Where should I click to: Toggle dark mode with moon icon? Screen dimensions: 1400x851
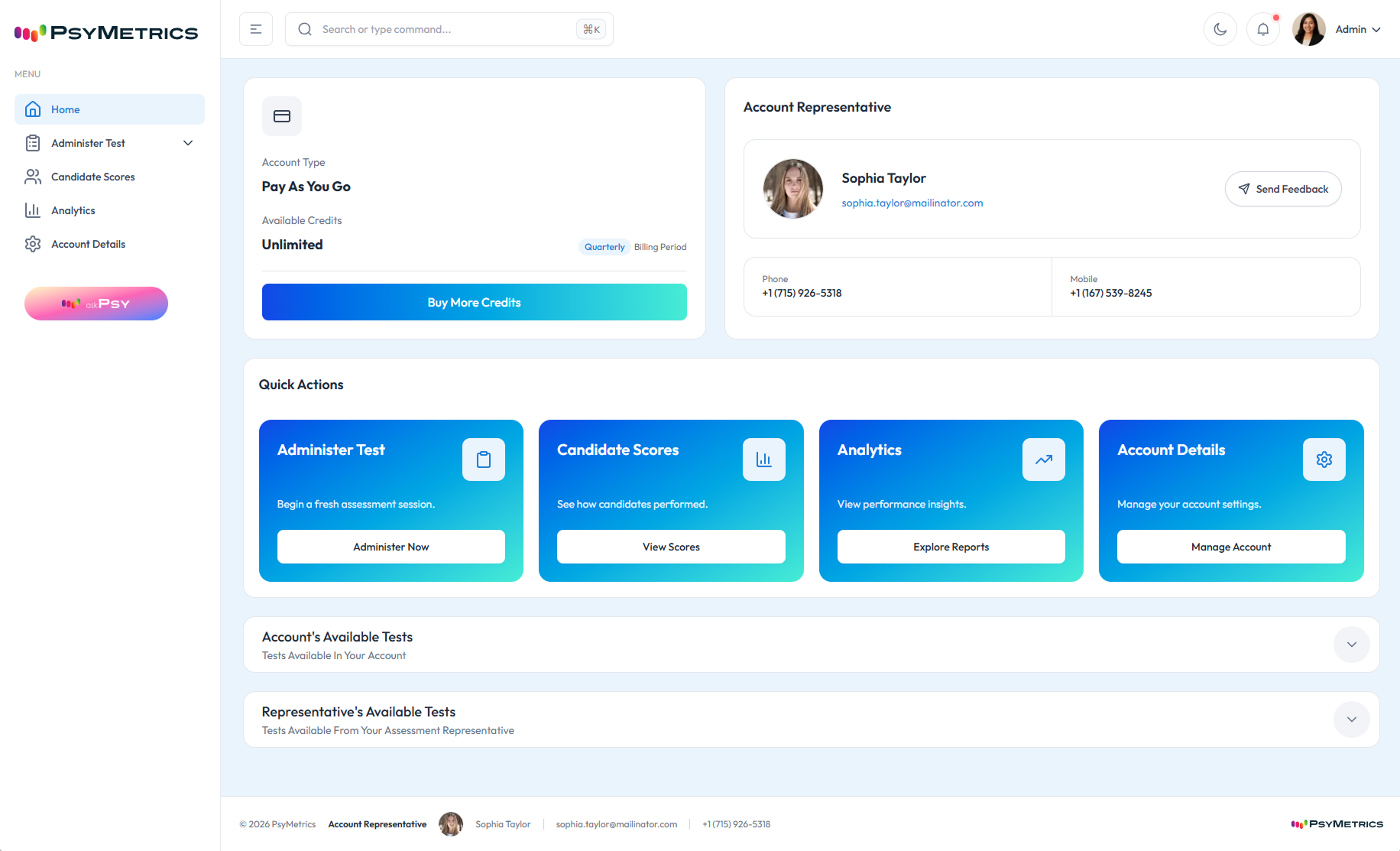coord(1220,29)
